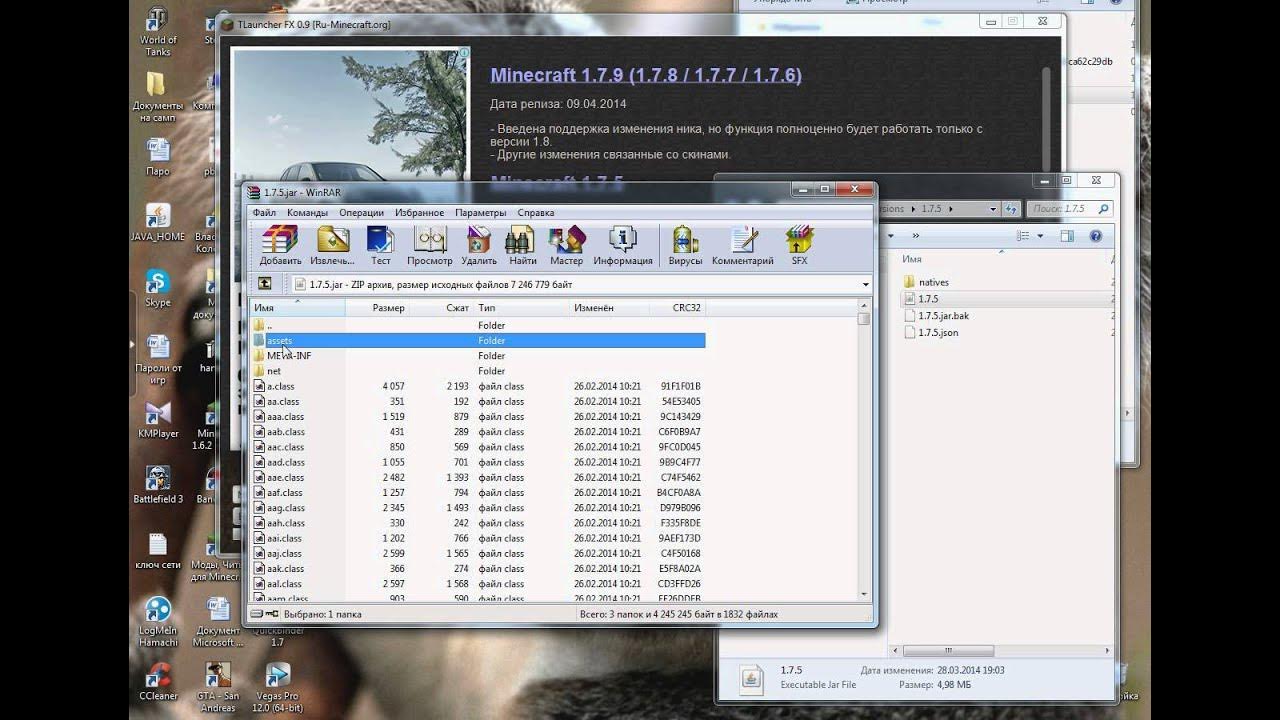Click the Minecraft 1.7.9 heading link in TLauncher
Viewport: 1280px width, 720px height.
click(x=645, y=75)
